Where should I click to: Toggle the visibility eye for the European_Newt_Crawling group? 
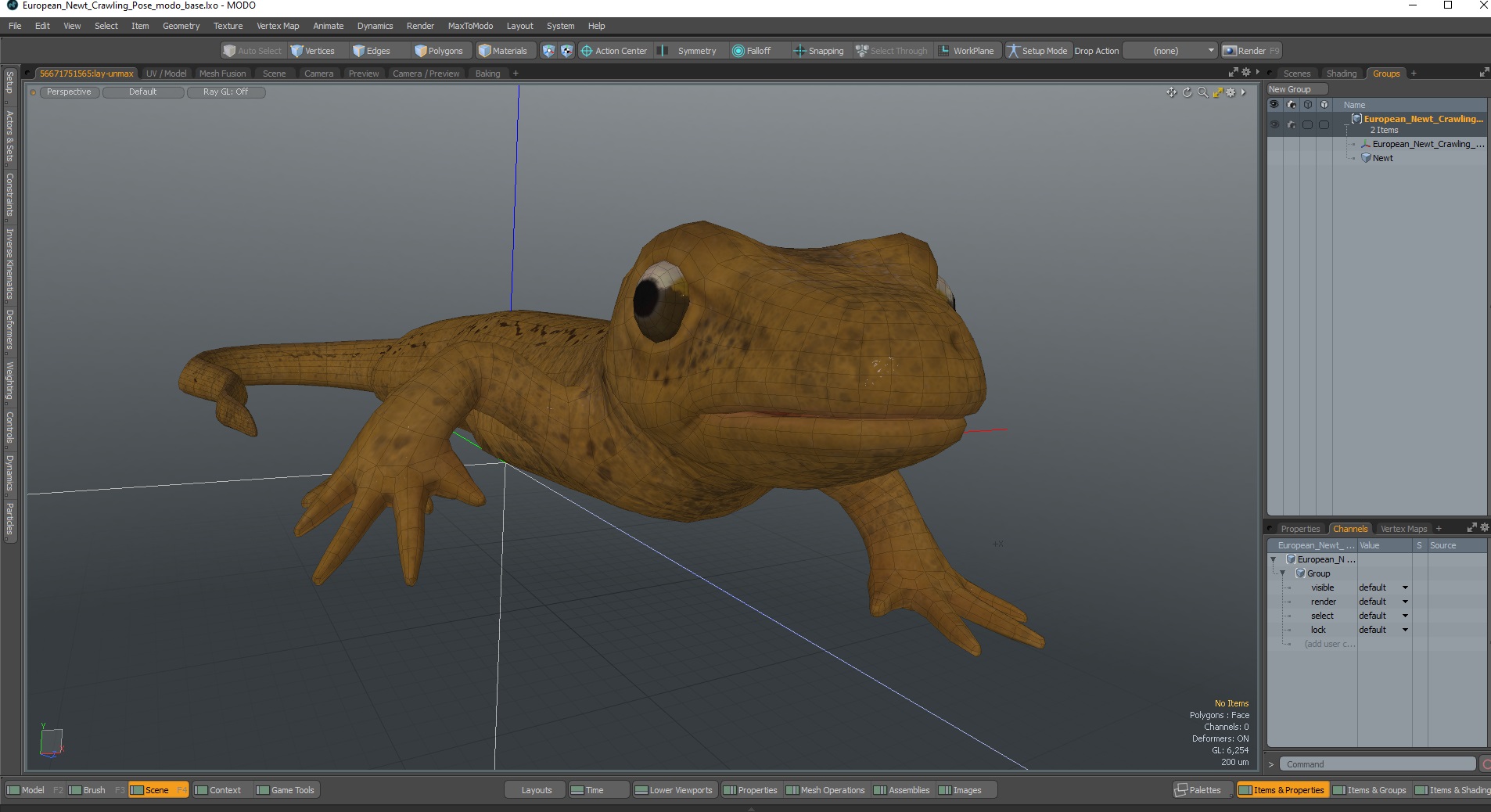coord(1274,124)
